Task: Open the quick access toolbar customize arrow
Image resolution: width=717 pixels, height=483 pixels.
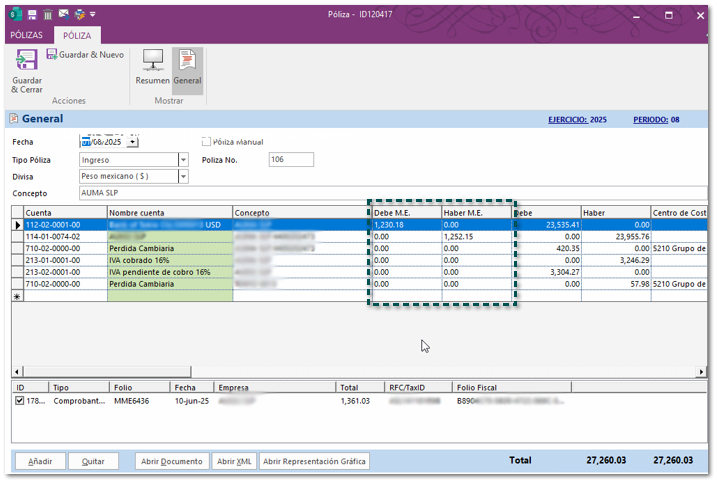Action: coord(93,15)
